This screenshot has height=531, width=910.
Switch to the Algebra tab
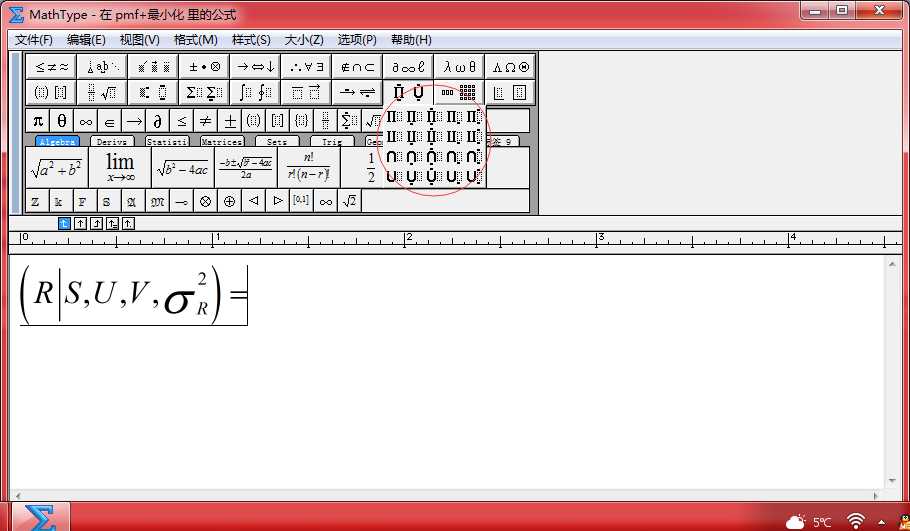pyautogui.click(x=57, y=141)
